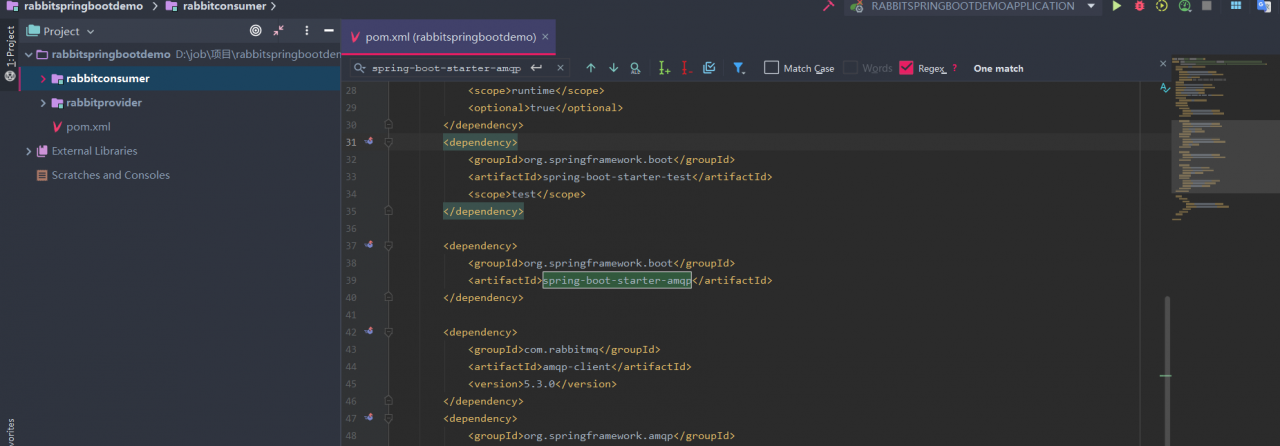Fold the closing dependency tag at line 35
Image resolution: width=1280 pixels, height=446 pixels.
tap(388, 211)
